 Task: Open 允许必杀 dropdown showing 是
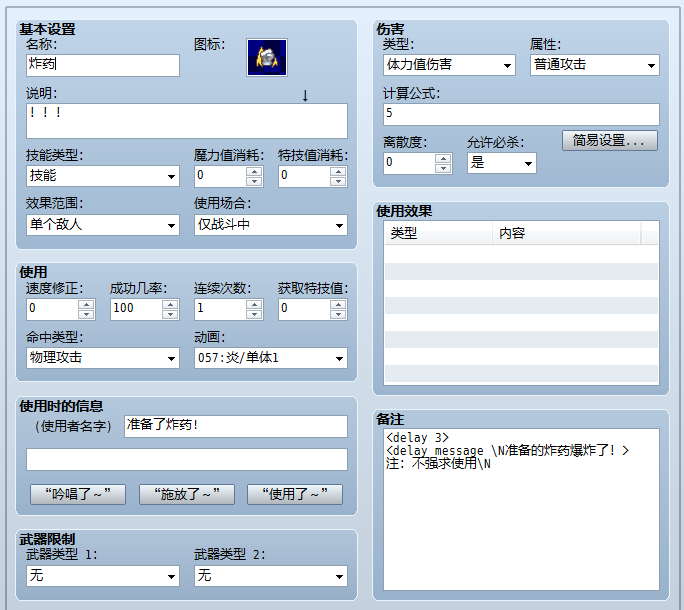pyautogui.click(x=502, y=163)
